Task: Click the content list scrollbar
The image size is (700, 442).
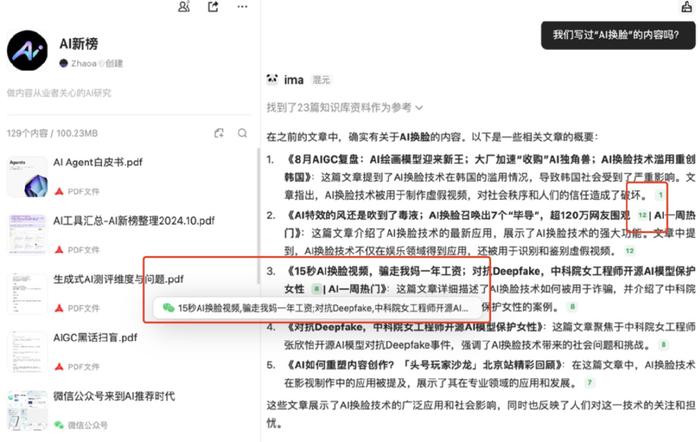Action: click(258, 216)
